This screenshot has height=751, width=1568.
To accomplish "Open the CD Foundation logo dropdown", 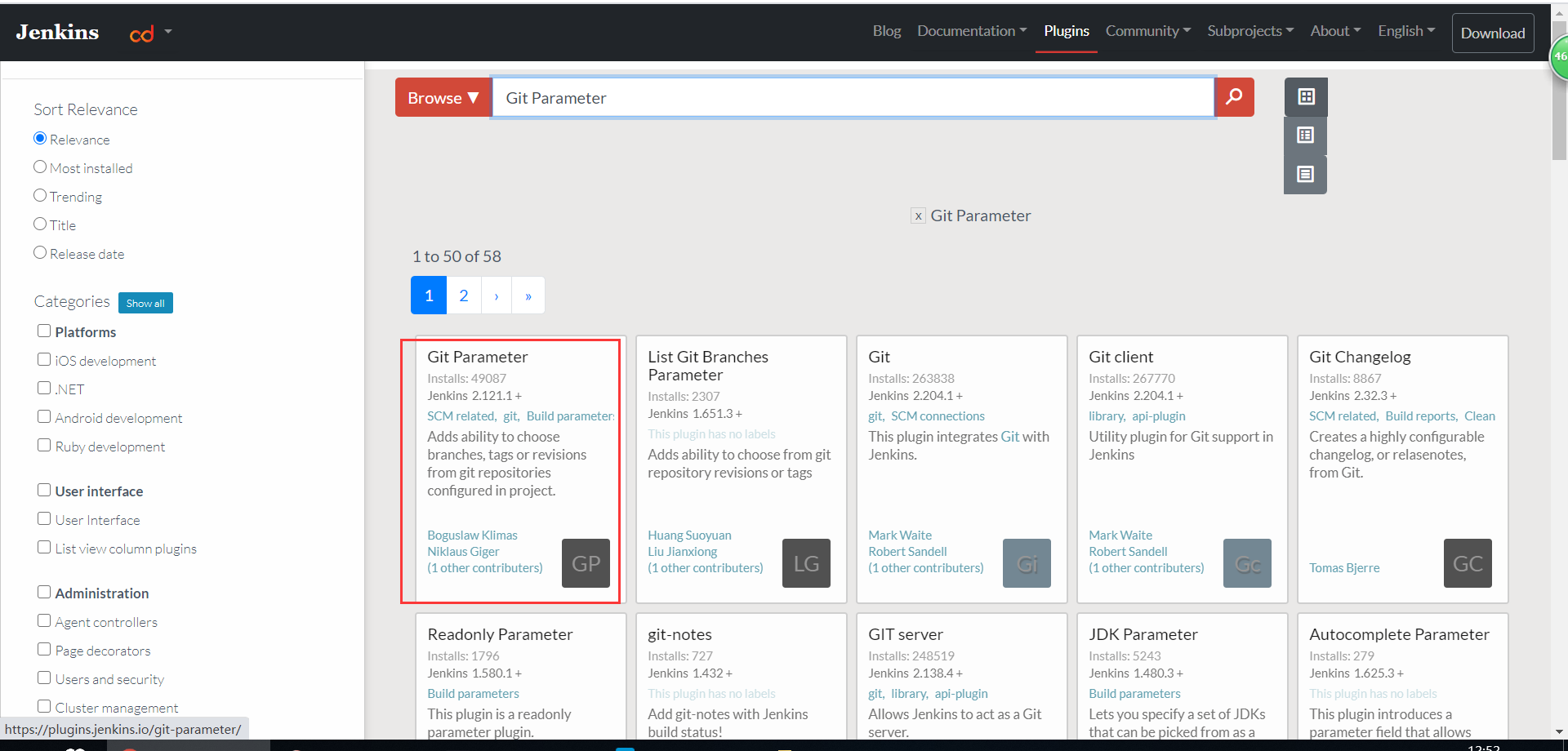I will [x=151, y=33].
